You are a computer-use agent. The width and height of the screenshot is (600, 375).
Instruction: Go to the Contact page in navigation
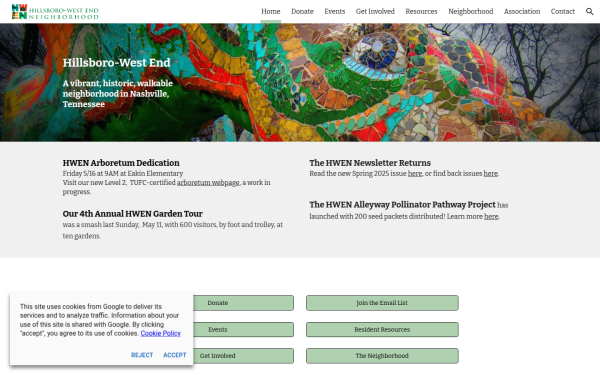pos(562,11)
